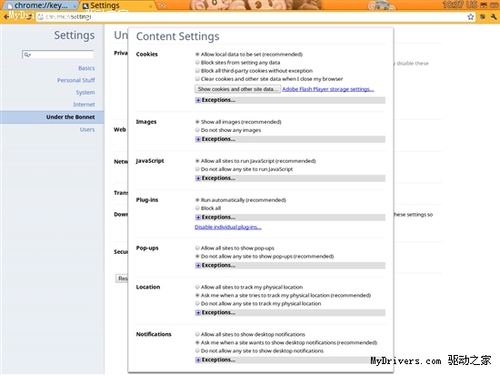Expand Notifications Exceptions bar
This screenshot has height=375, width=500.
click(290, 360)
